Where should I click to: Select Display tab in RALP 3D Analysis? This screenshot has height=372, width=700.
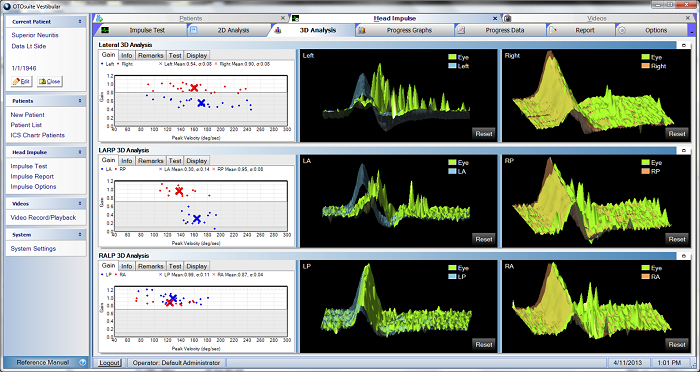point(197,266)
